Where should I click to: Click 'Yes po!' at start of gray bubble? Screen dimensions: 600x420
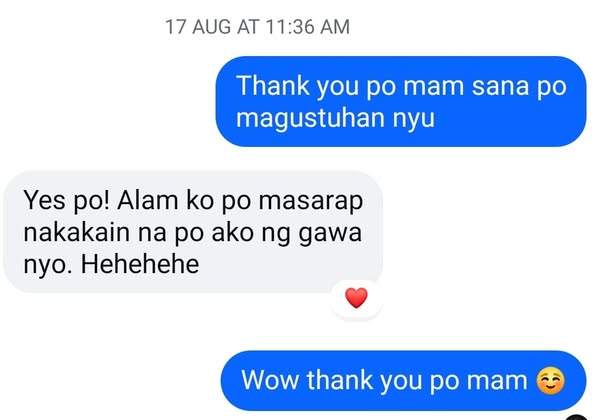(67, 200)
